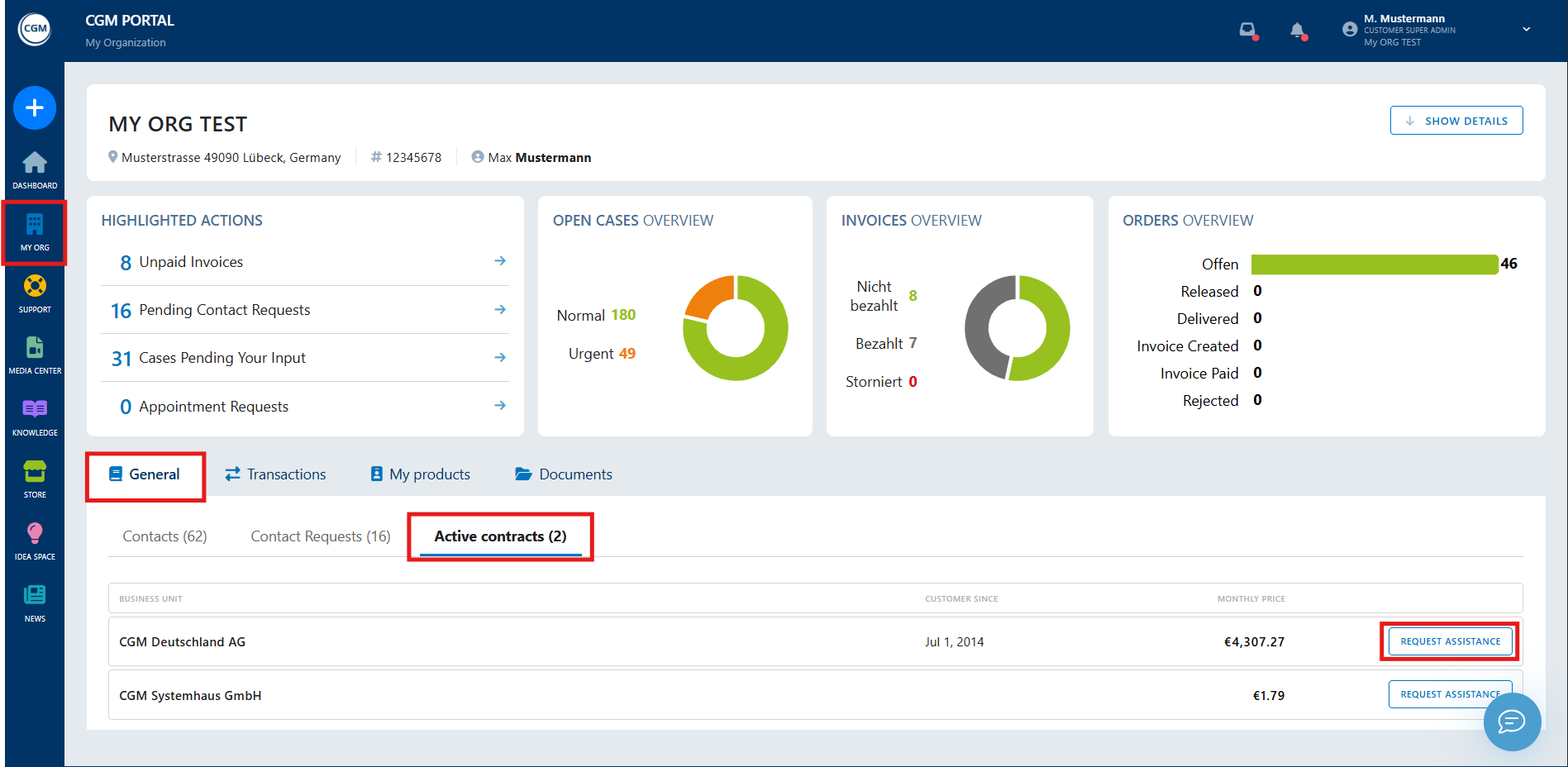This screenshot has width=1568, height=767.
Task: Click the CGM Deutschland AG business unit
Action: click(182, 642)
